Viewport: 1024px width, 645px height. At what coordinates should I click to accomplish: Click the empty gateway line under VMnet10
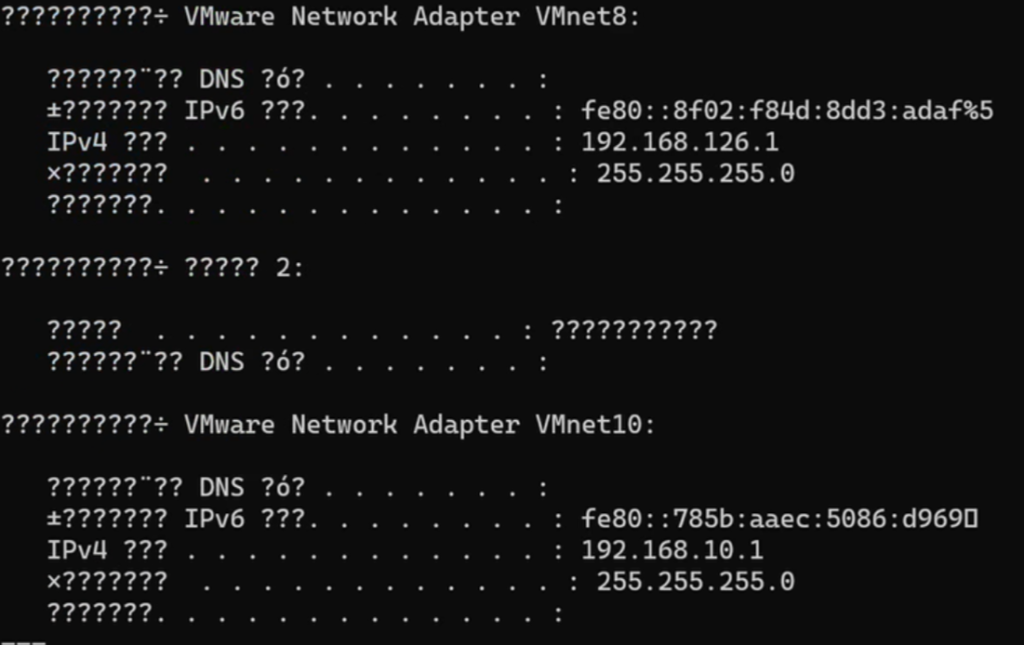point(305,614)
